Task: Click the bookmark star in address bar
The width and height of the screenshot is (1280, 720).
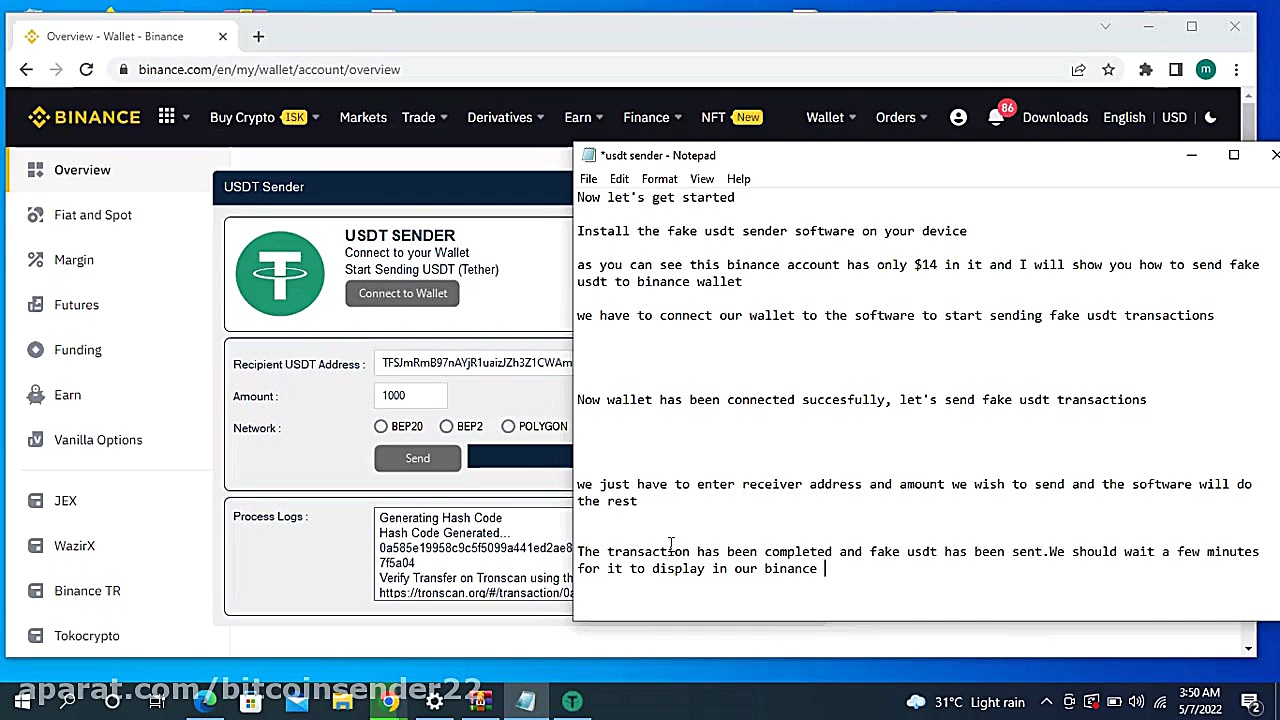Action: 1108,69
